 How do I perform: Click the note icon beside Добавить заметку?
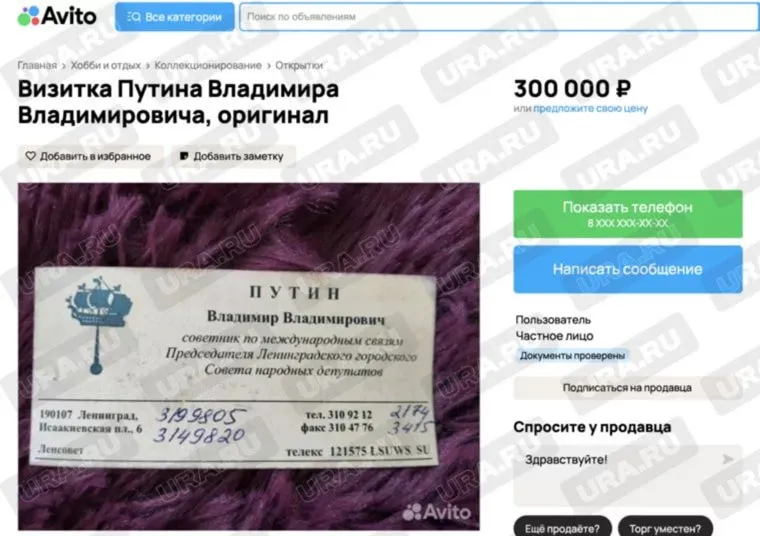[184, 156]
